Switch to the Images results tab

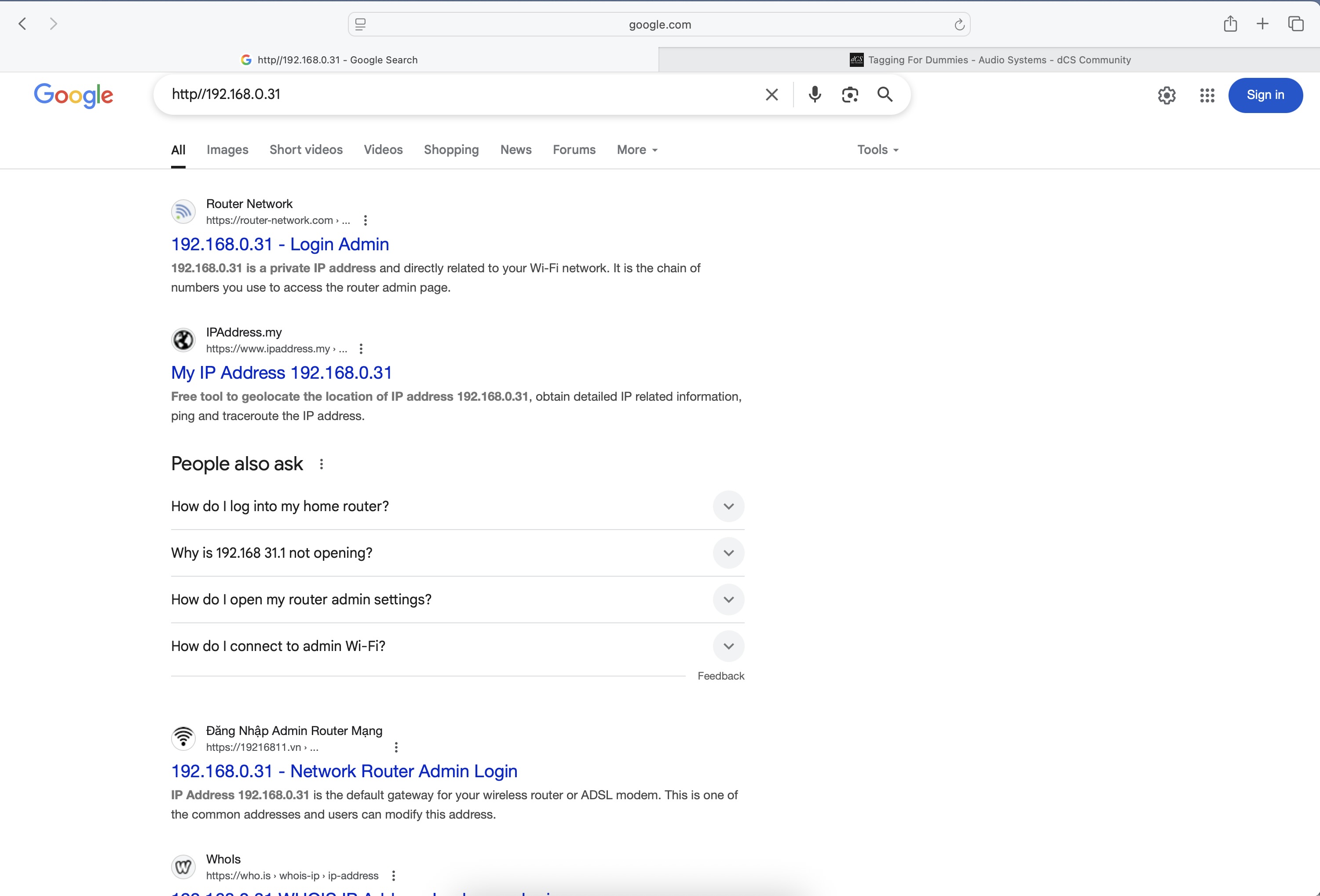pos(227,150)
